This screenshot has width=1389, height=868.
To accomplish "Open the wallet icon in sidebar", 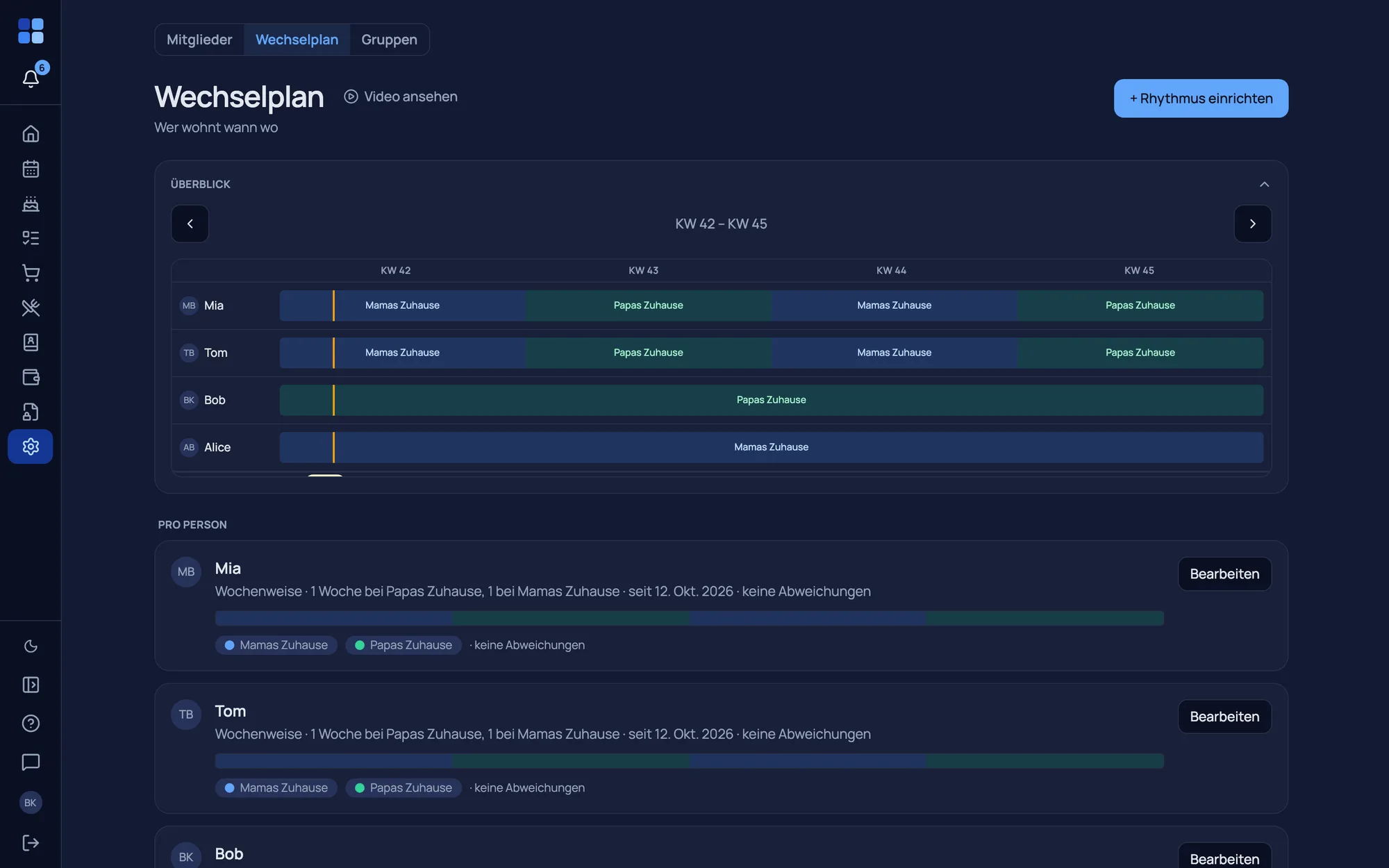I will (31, 377).
